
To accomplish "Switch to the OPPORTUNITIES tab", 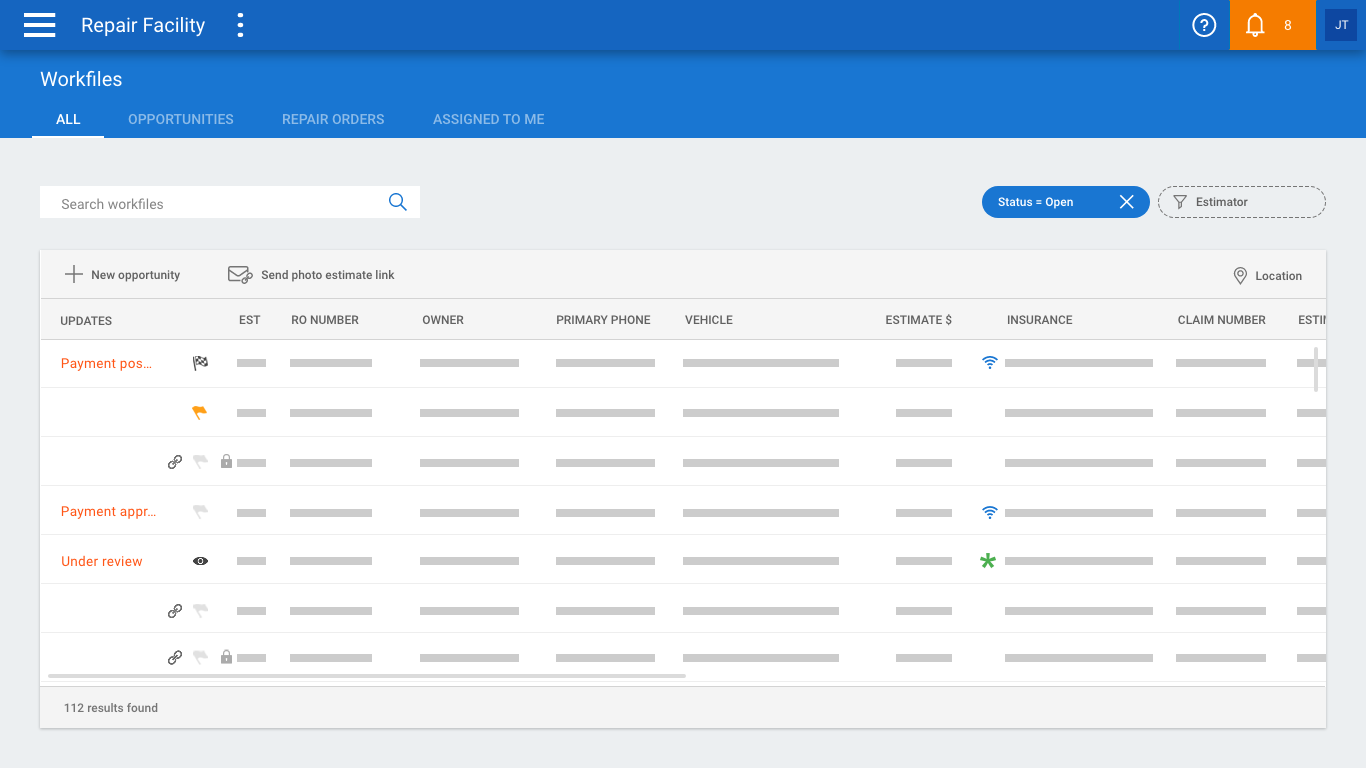I will click(181, 119).
